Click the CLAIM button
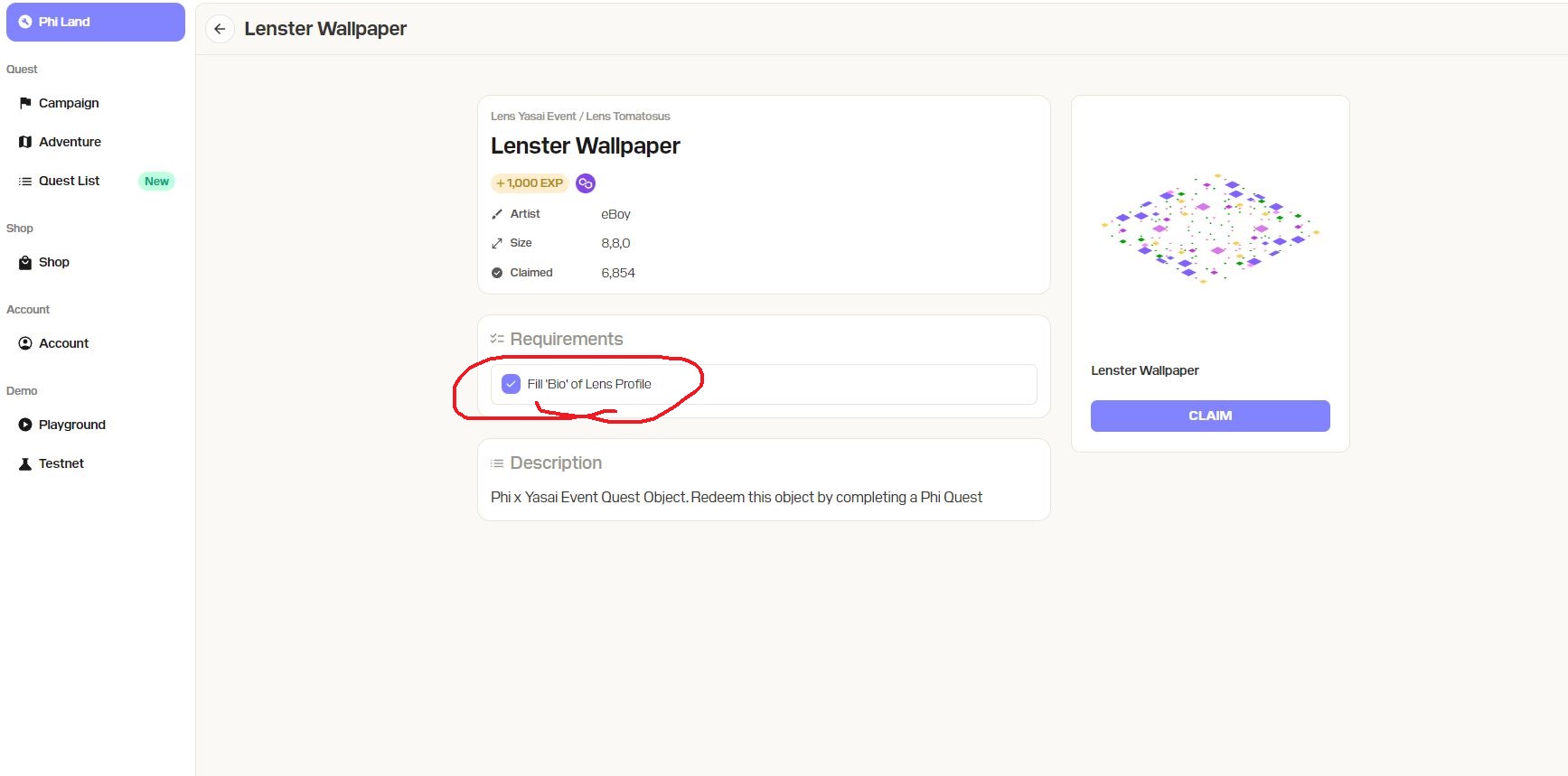The width and height of the screenshot is (1568, 776). [x=1210, y=416]
